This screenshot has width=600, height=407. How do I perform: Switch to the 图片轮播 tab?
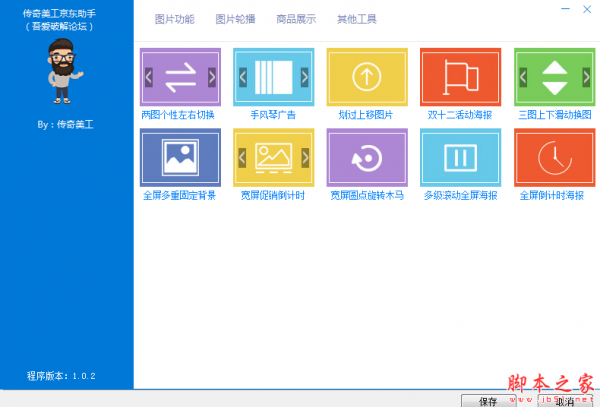click(x=235, y=19)
